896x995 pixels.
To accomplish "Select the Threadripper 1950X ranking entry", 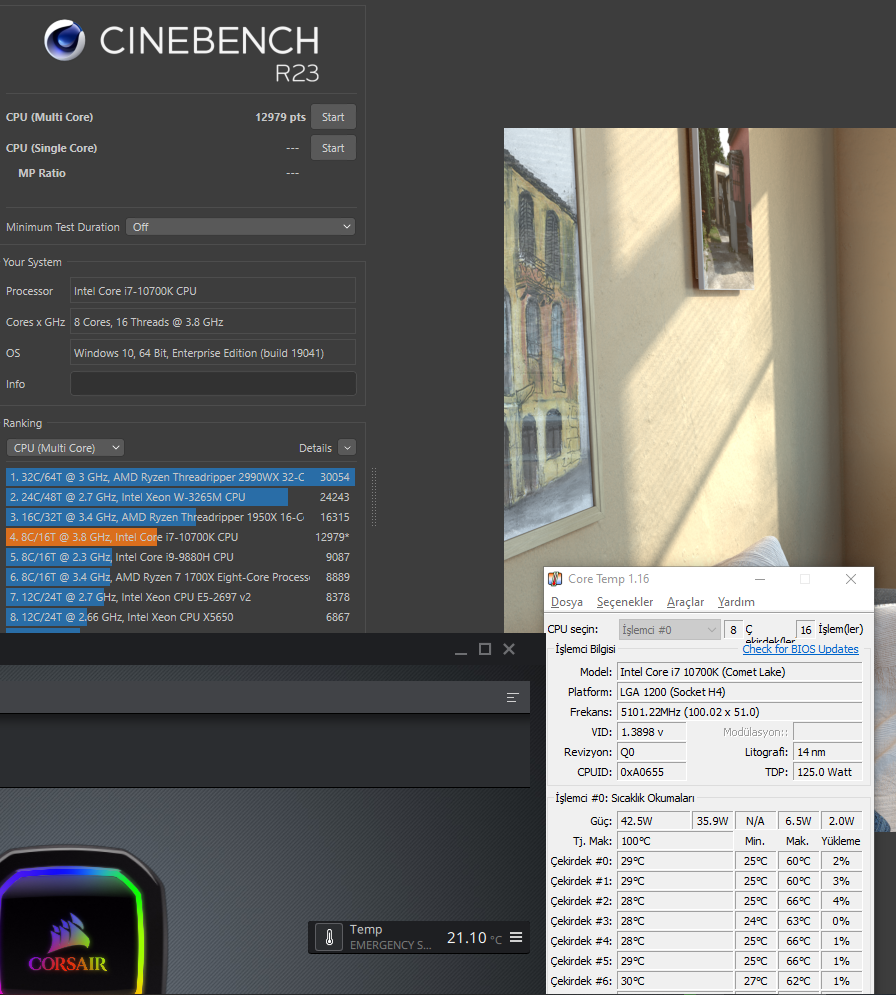I will [x=180, y=517].
